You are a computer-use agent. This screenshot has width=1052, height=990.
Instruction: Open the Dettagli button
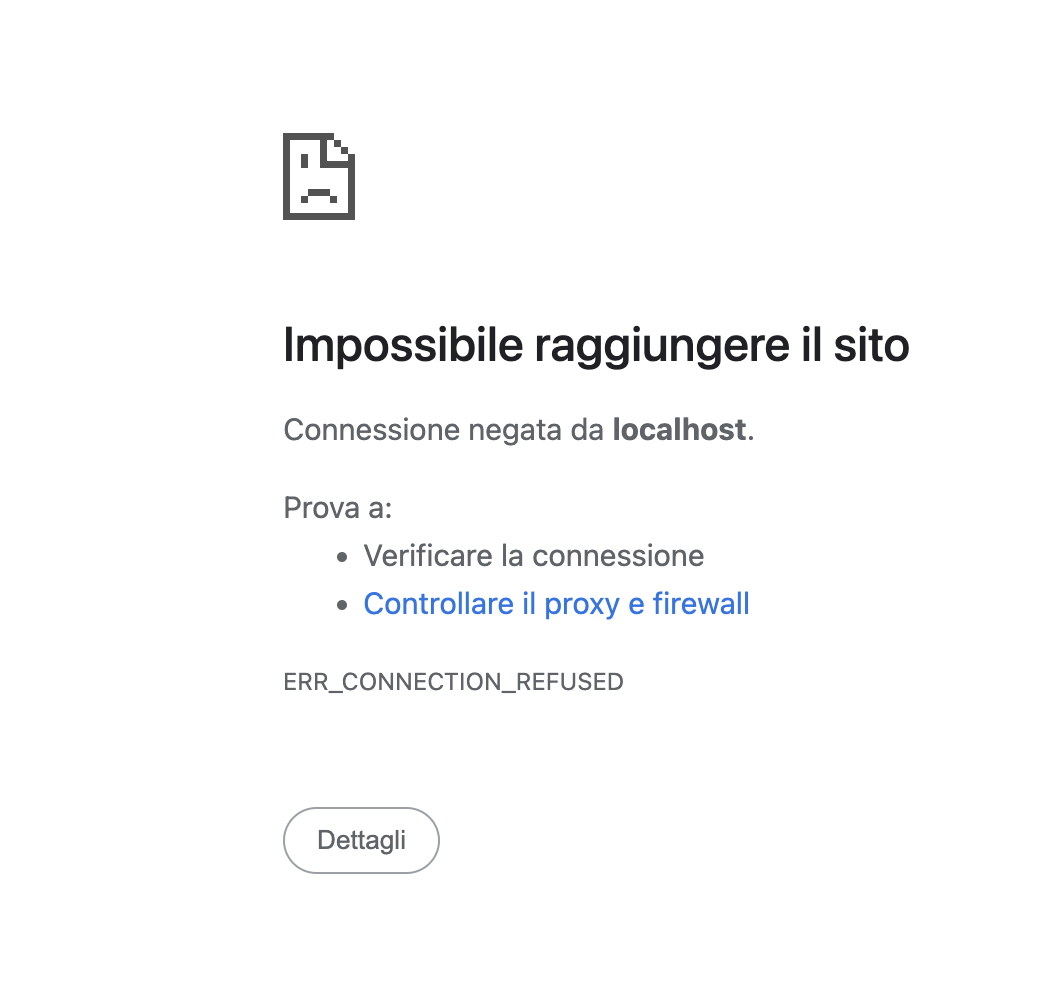tap(361, 840)
